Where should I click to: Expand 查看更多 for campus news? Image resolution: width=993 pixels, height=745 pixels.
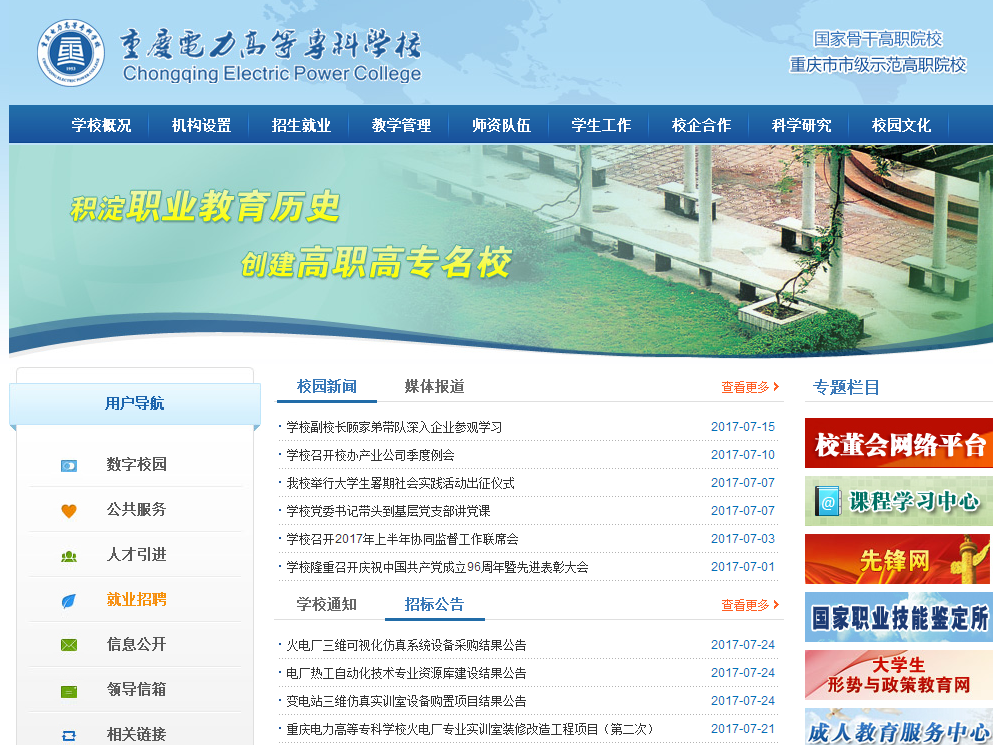pyautogui.click(x=750, y=388)
